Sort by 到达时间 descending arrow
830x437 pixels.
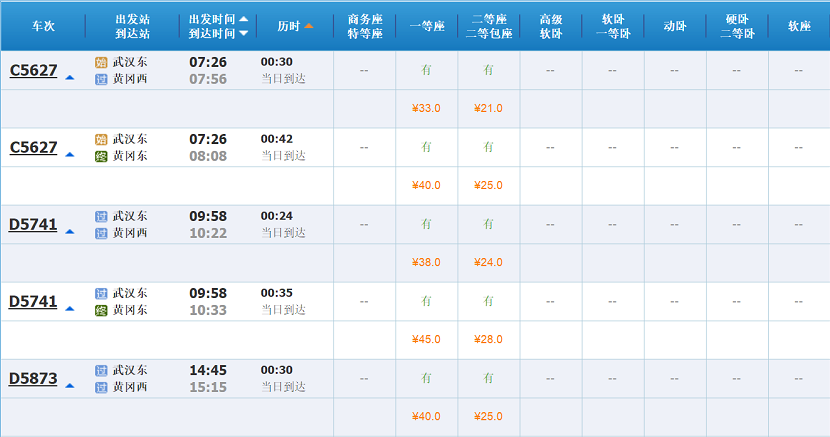tap(243, 33)
